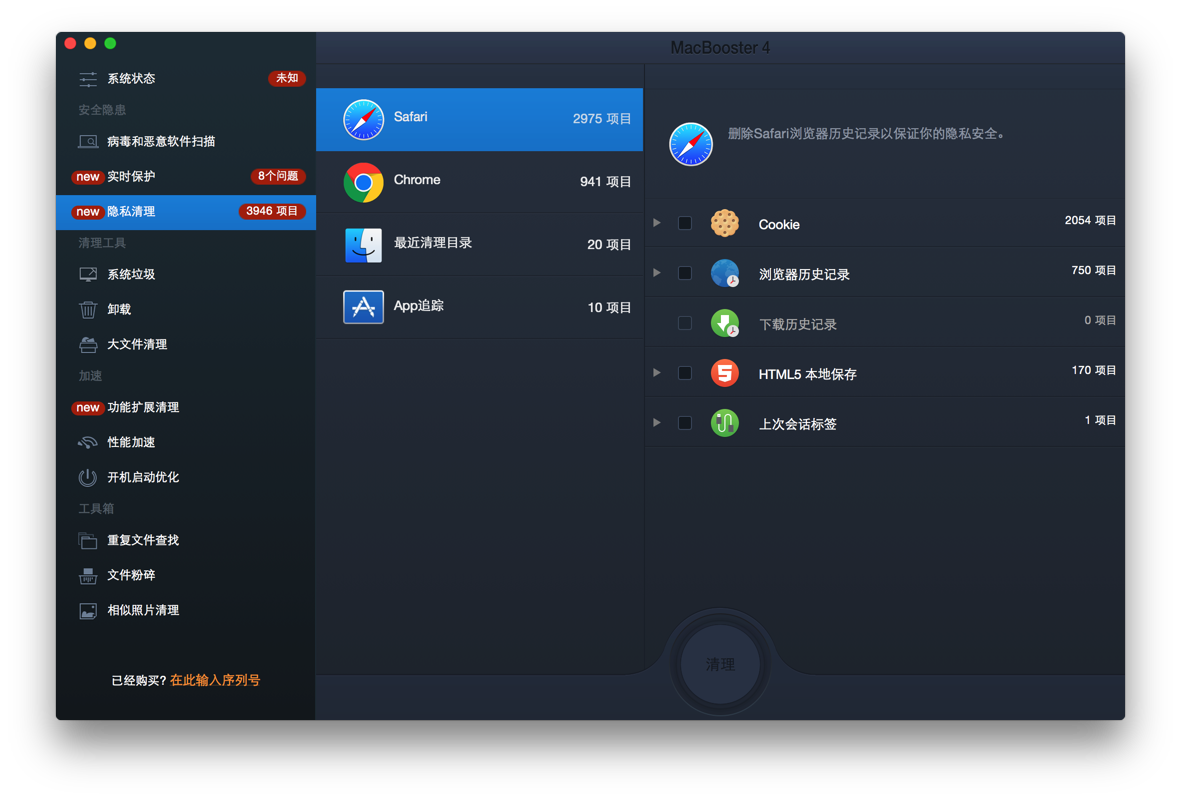Image resolution: width=1181 pixels, height=800 pixels.
Task: Expand the HTML5 本地保存 disclosure triangle
Action: [x=657, y=373]
